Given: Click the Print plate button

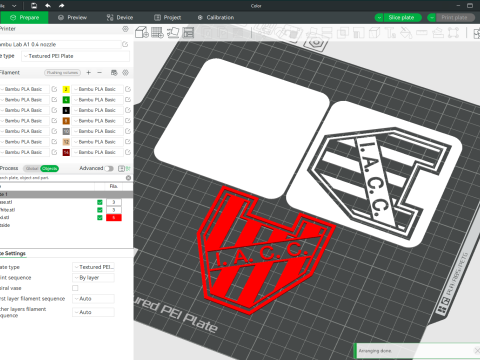Looking at the screenshot, I should click(455, 18).
